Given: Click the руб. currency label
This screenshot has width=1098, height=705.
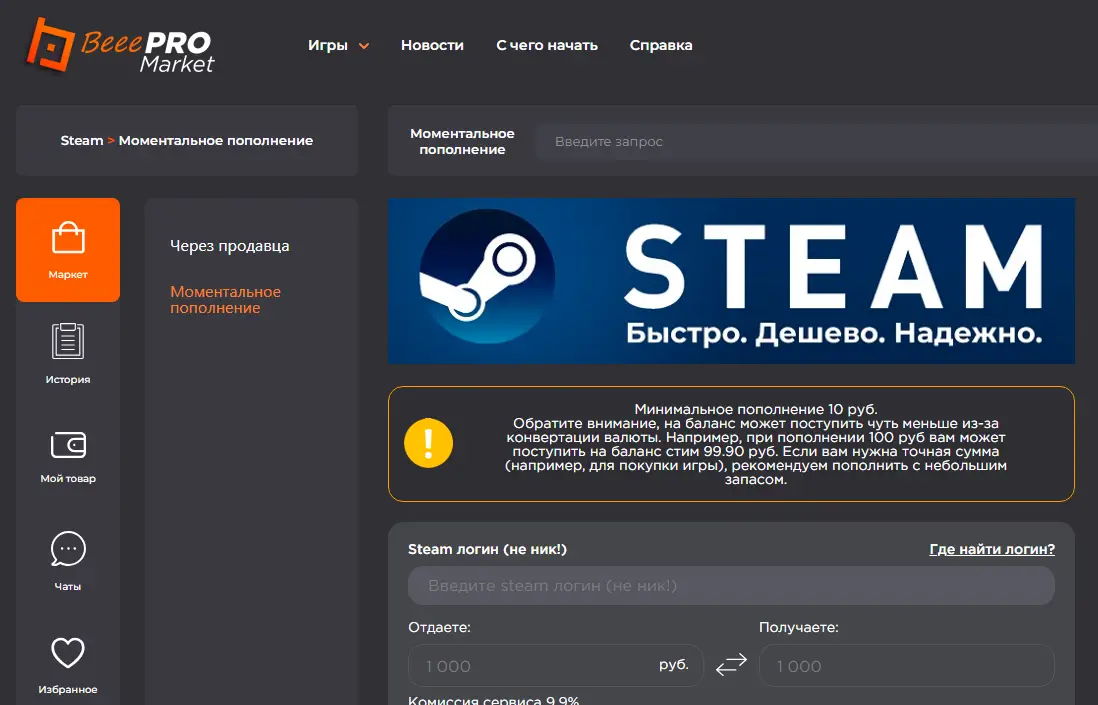Looking at the screenshot, I should point(674,665).
